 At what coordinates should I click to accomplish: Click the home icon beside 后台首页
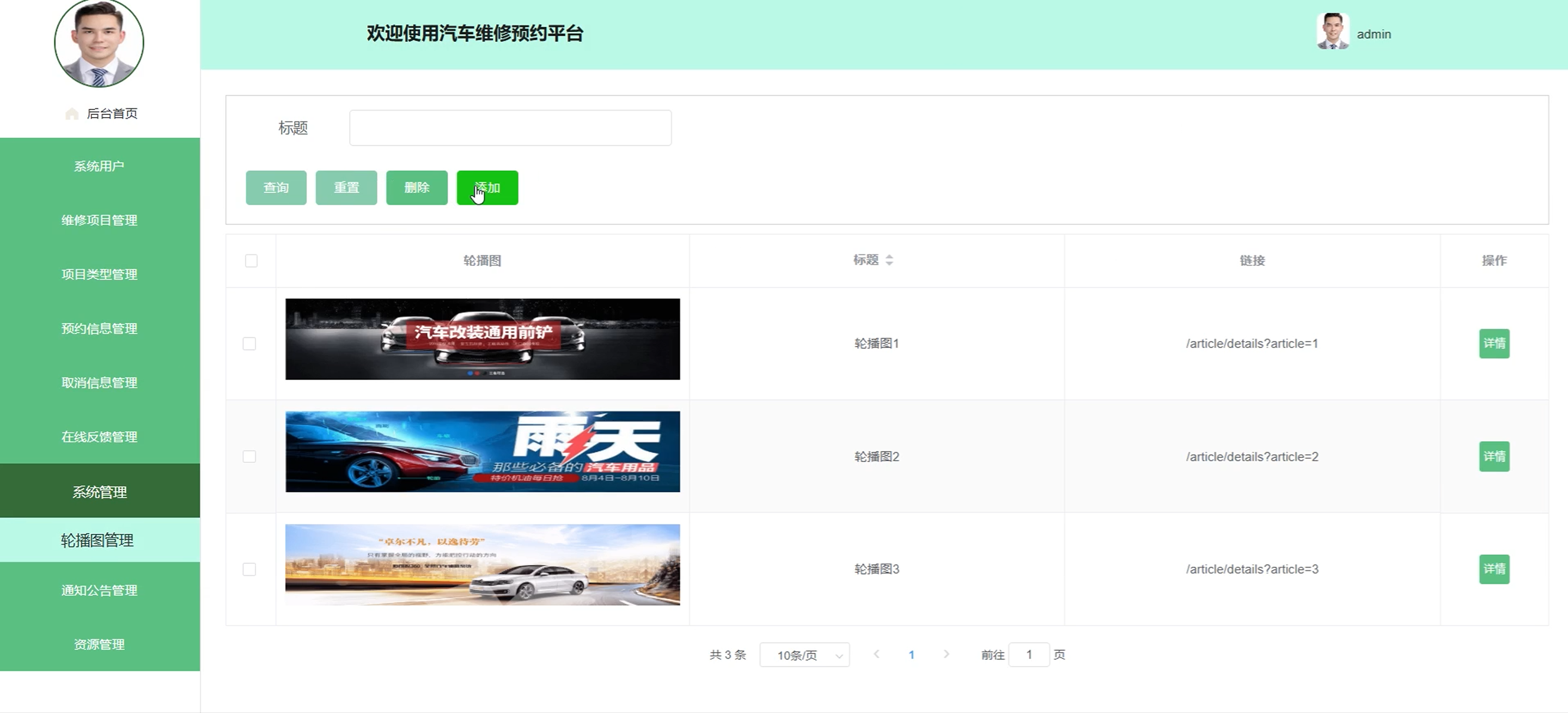[72, 114]
